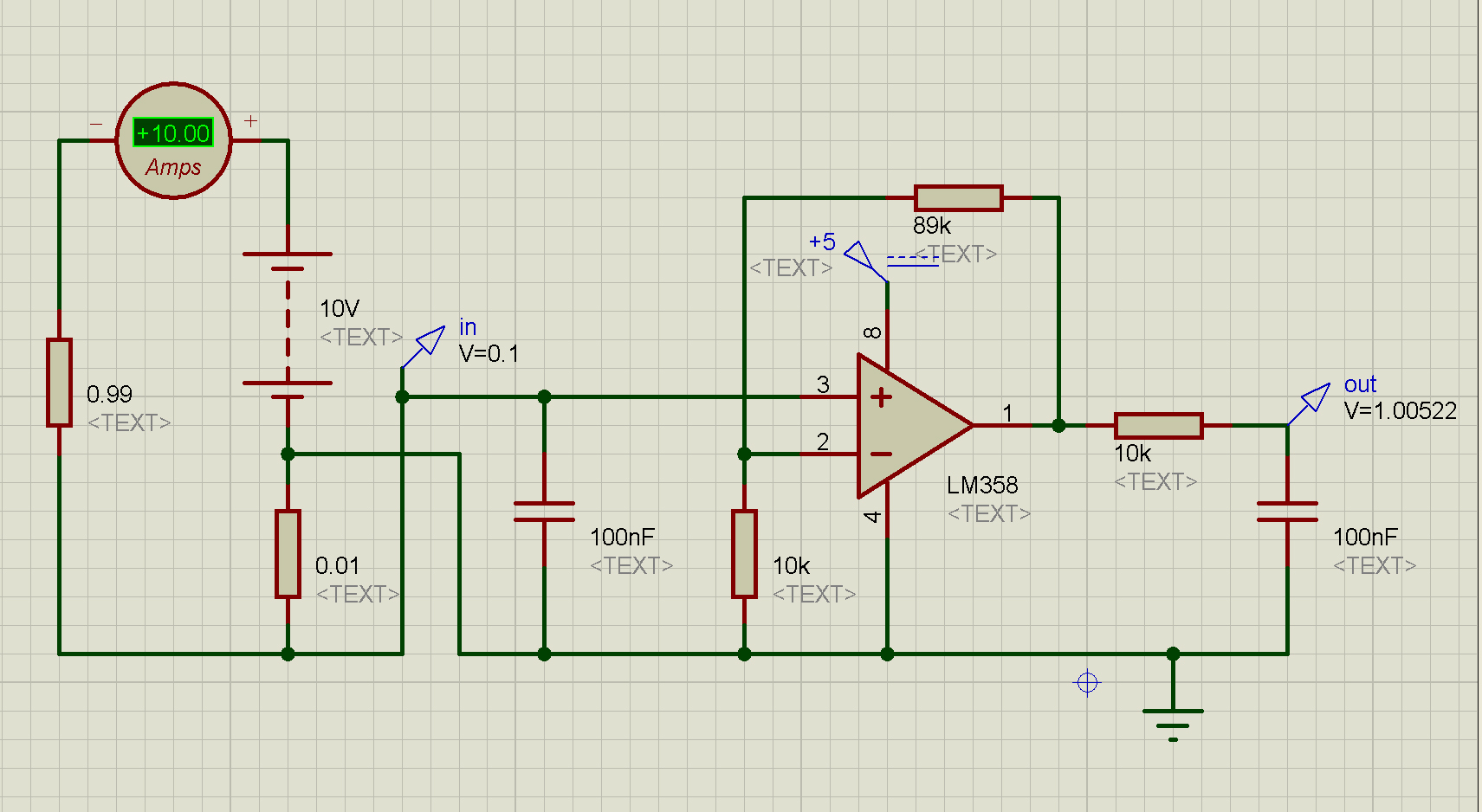1482x812 pixels.
Task: Select the 10k output series resistor body
Action: click(x=1159, y=426)
